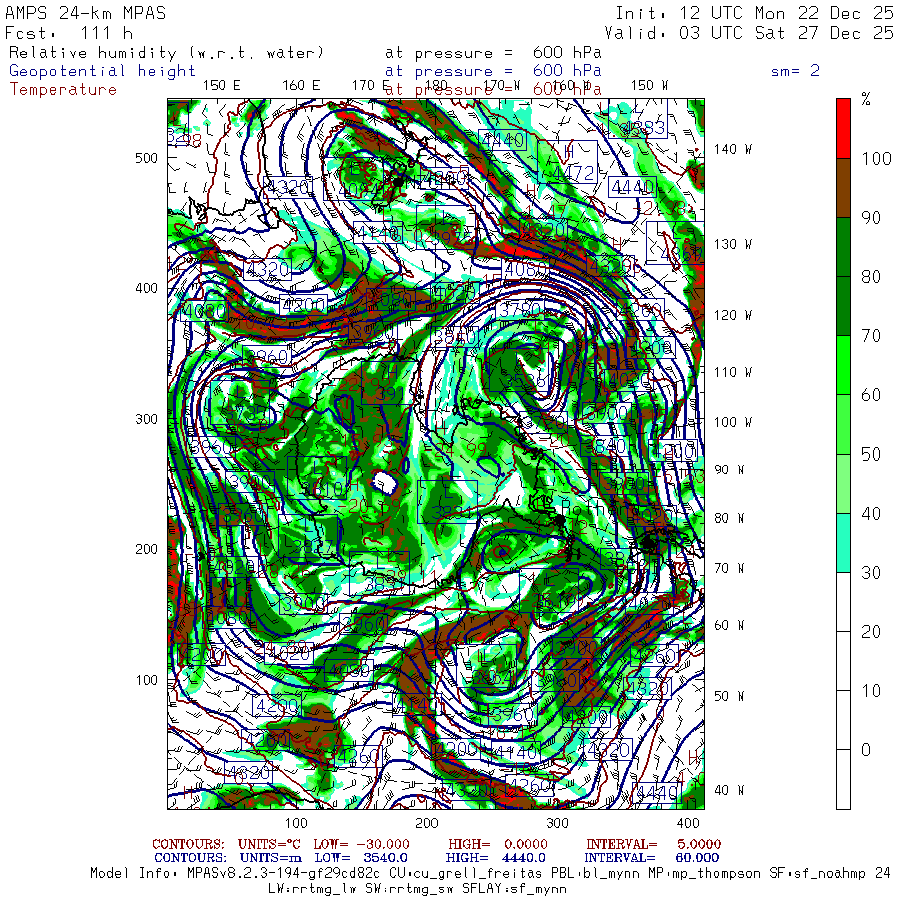The height and width of the screenshot is (900, 900).
Task: Click the red 'Temperature' label
Action: 63,90
